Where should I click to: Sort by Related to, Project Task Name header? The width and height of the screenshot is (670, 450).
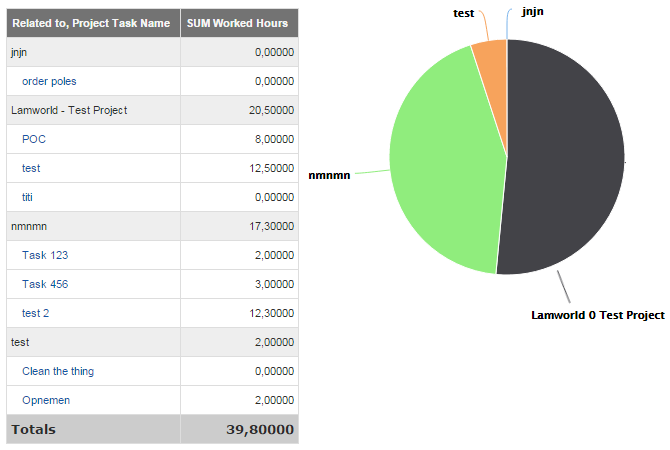point(91,23)
